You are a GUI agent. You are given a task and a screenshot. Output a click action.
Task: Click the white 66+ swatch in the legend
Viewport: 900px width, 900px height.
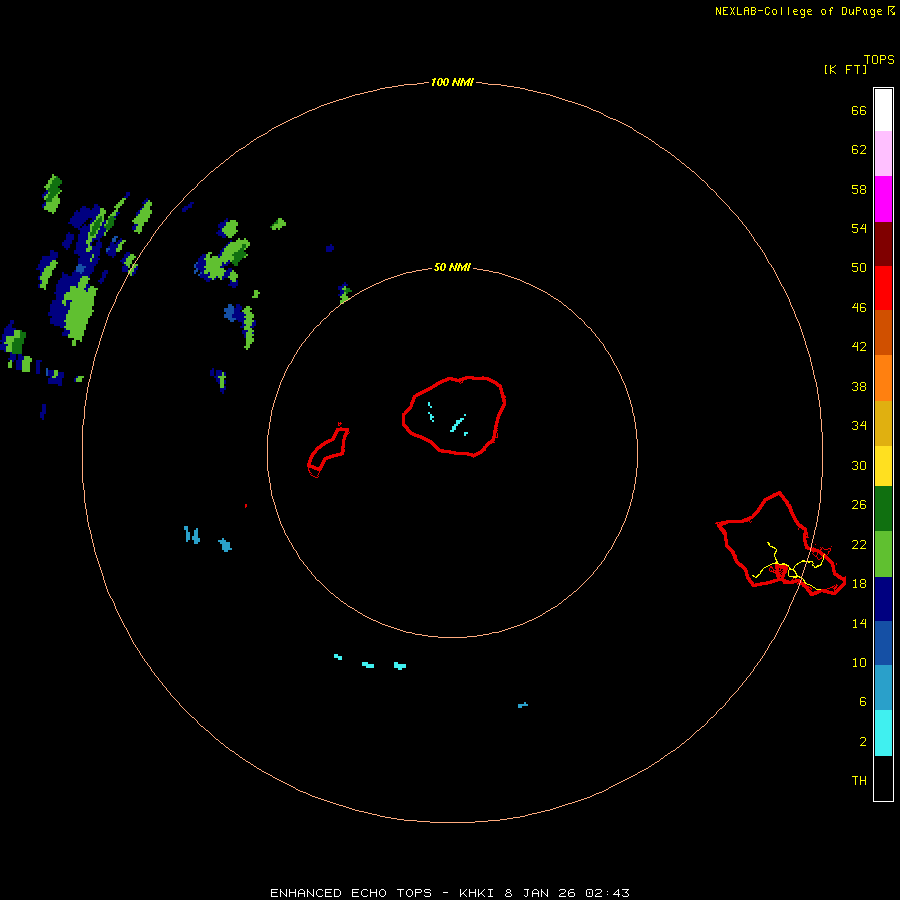coord(883,110)
